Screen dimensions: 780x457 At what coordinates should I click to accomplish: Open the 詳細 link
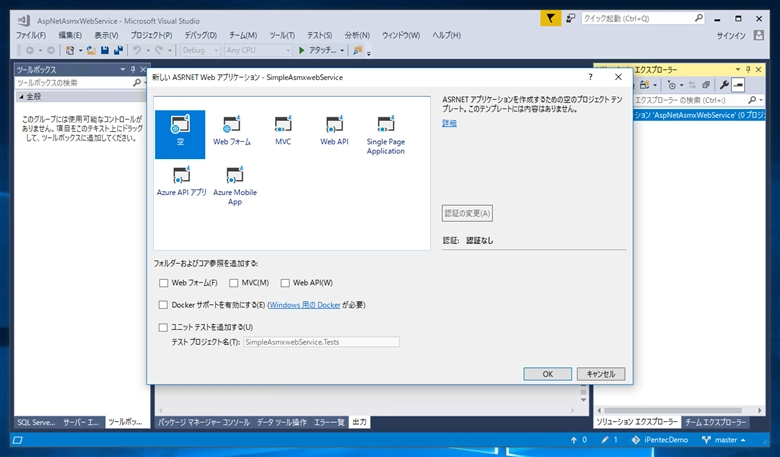(449, 123)
